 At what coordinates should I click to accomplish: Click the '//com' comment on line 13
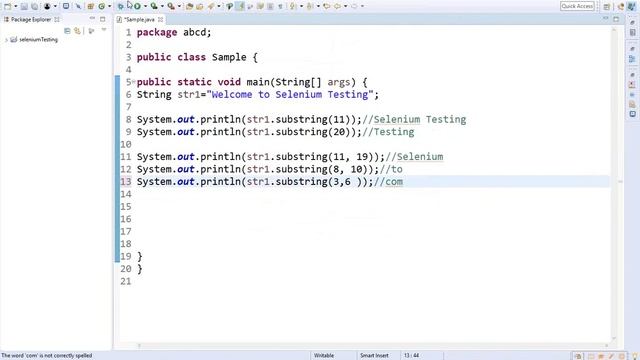pyautogui.click(x=388, y=182)
